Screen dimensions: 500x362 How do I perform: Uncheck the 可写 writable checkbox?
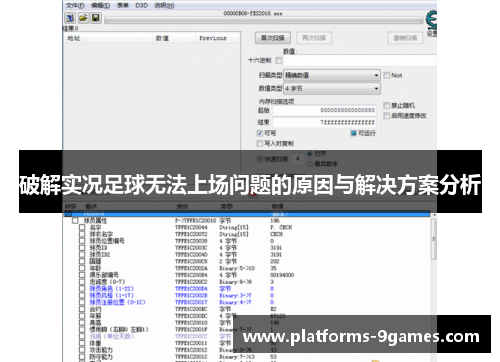260,133
